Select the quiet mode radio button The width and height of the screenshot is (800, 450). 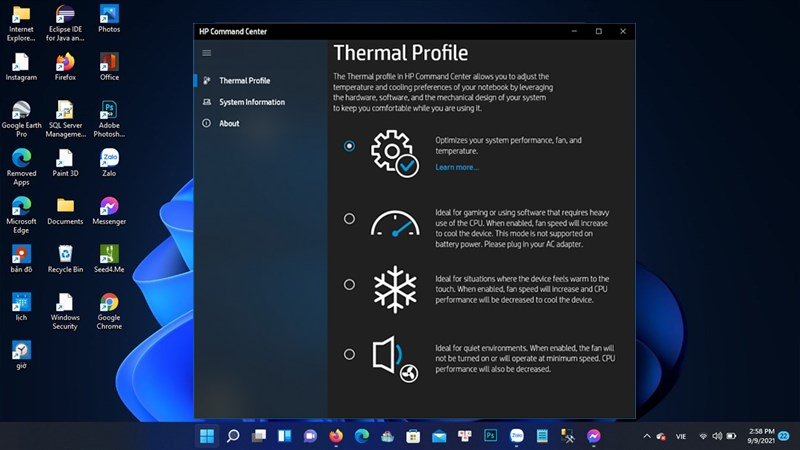[349, 354]
